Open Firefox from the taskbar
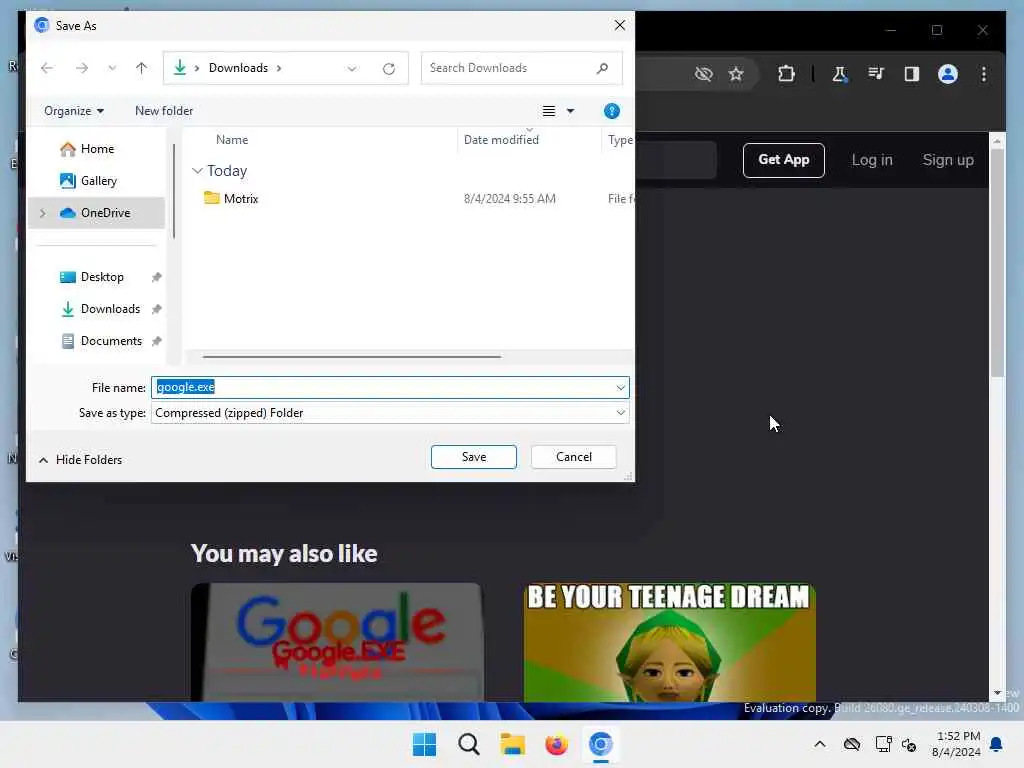This screenshot has width=1024, height=768. 556,744
